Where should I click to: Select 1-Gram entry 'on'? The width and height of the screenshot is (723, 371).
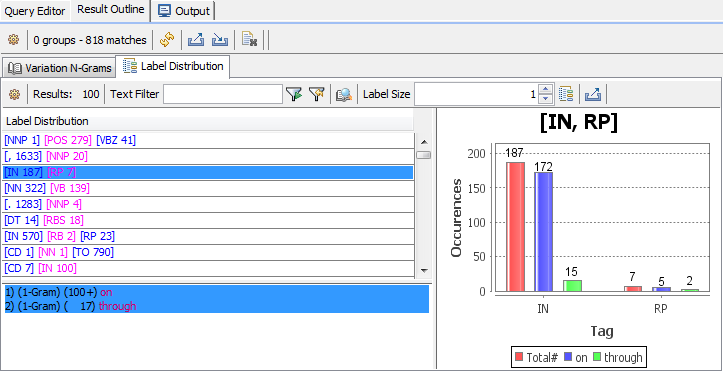pyautogui.click(x=217, y=292)
